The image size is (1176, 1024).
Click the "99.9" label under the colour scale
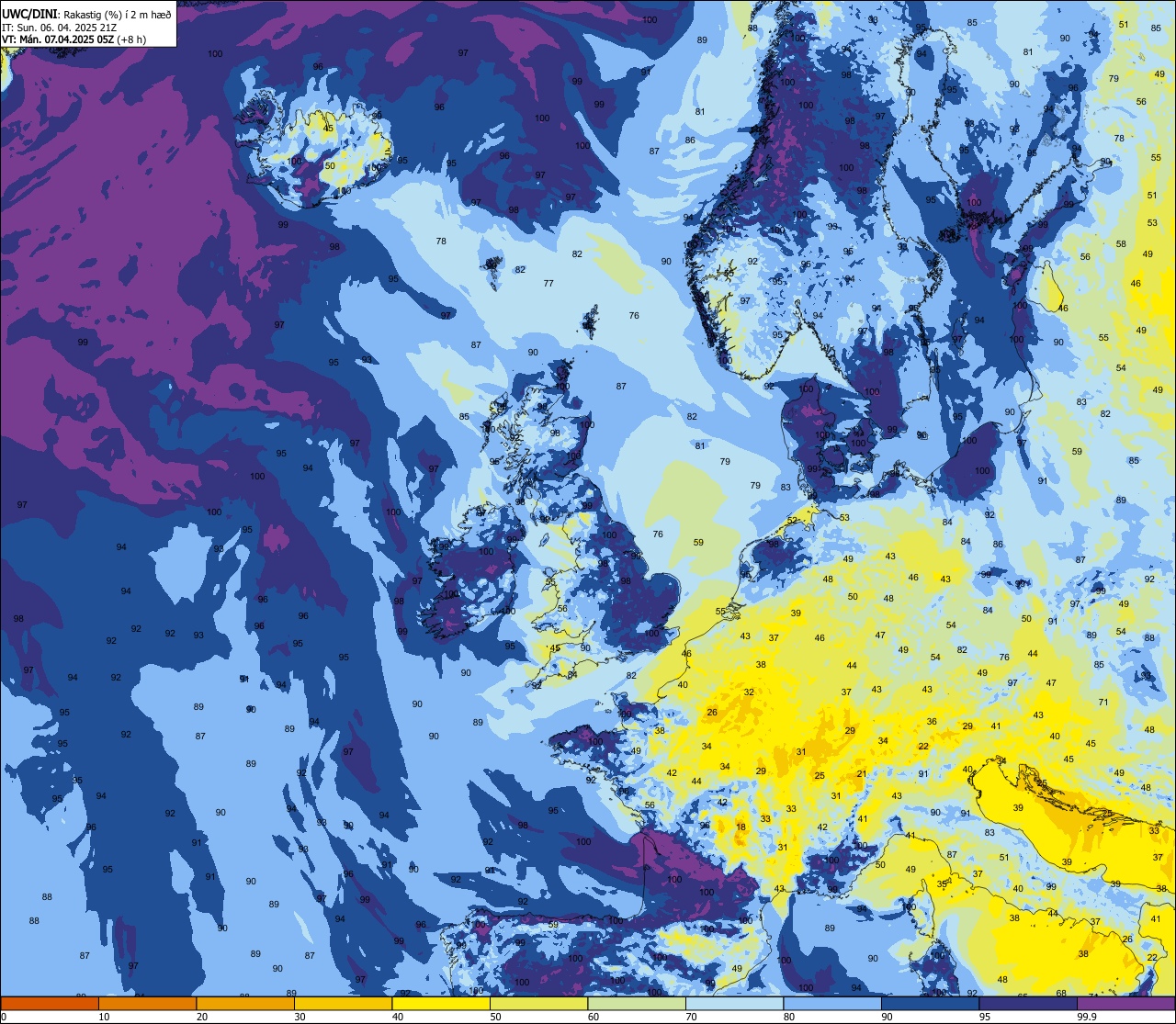point(1087,1017)
